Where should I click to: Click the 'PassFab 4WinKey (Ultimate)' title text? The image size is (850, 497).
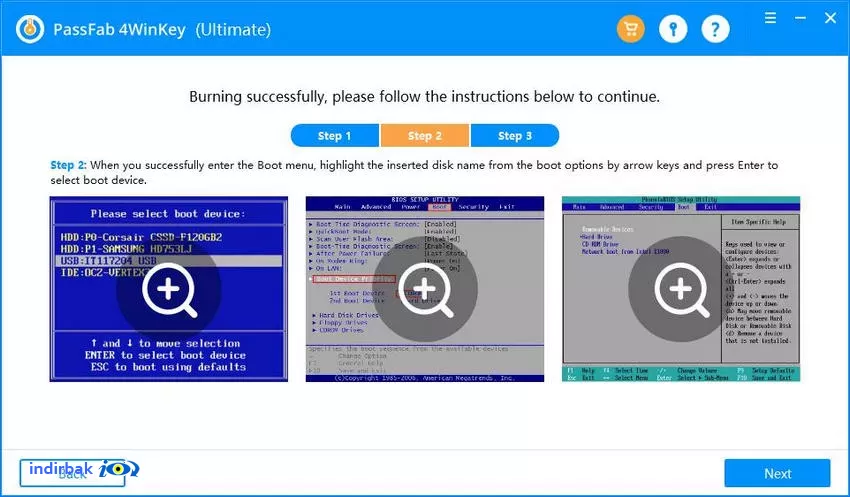pos(162,29)
